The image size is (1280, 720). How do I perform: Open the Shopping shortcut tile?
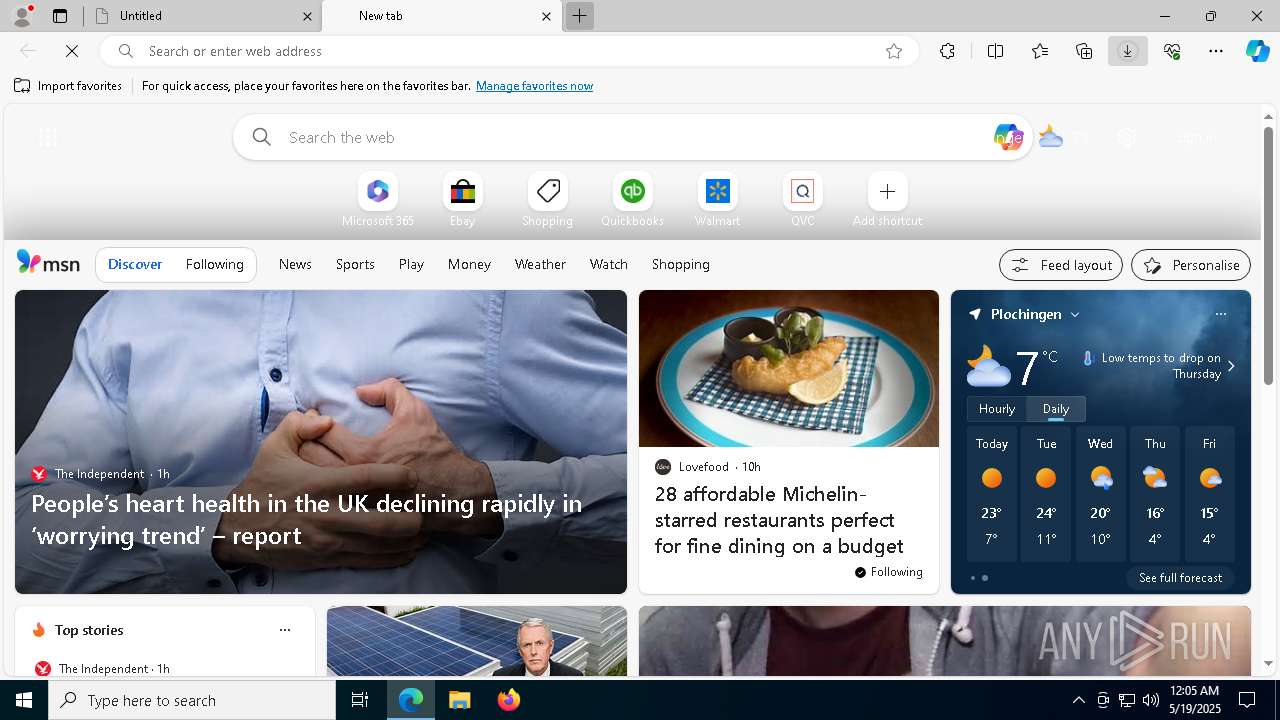tap(548, 200)
